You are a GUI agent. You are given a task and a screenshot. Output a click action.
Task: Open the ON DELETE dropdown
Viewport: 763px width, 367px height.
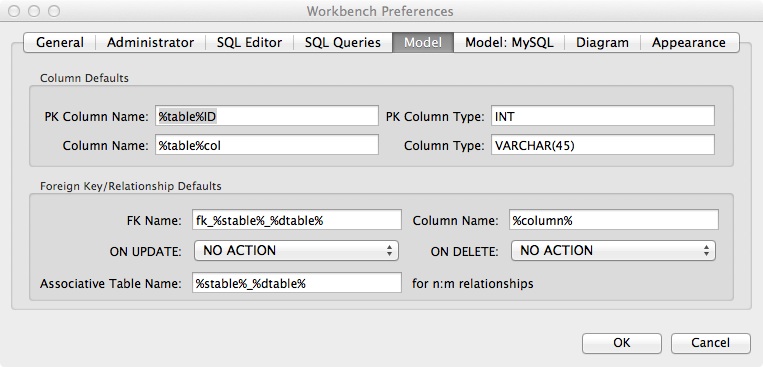(x=613, y=251)
